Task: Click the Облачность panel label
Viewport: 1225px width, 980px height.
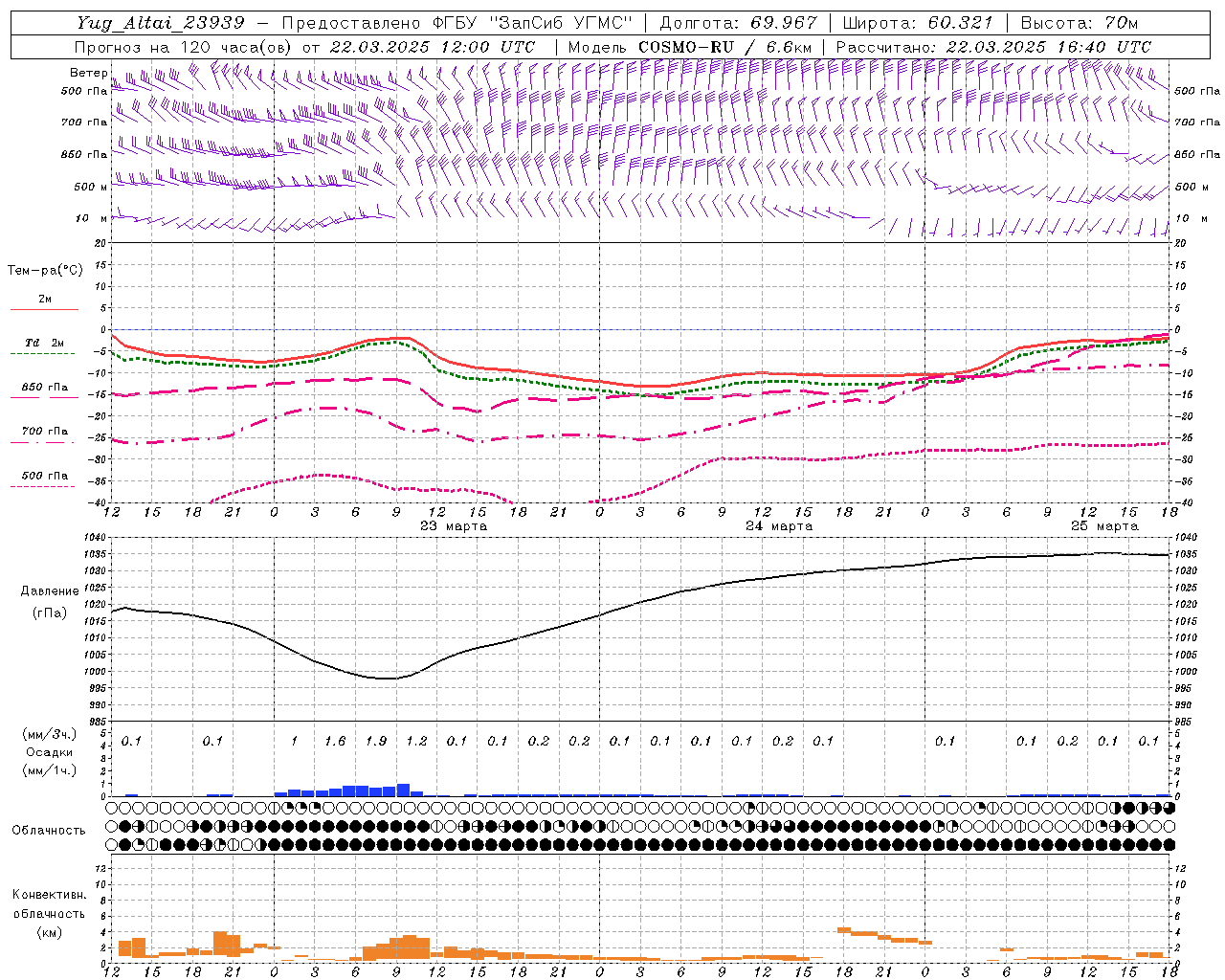Action: [49, 831]
